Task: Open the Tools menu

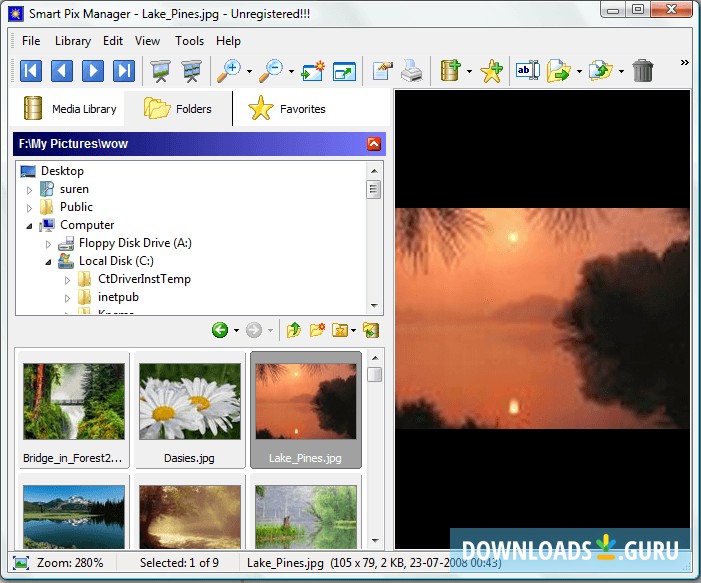Action: pyautogui.click(x=190, y=41)
